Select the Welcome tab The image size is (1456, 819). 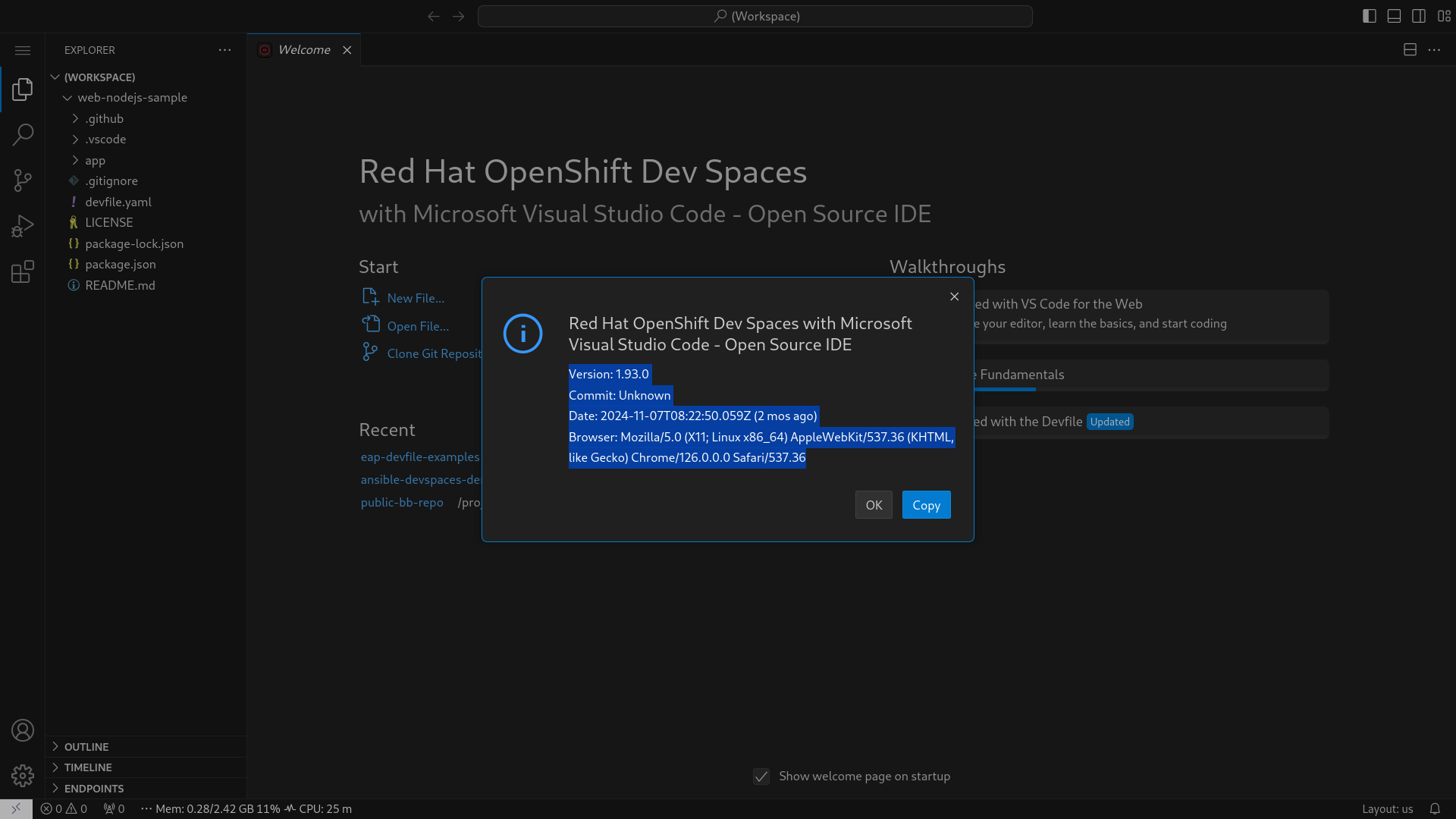[303, 50]
